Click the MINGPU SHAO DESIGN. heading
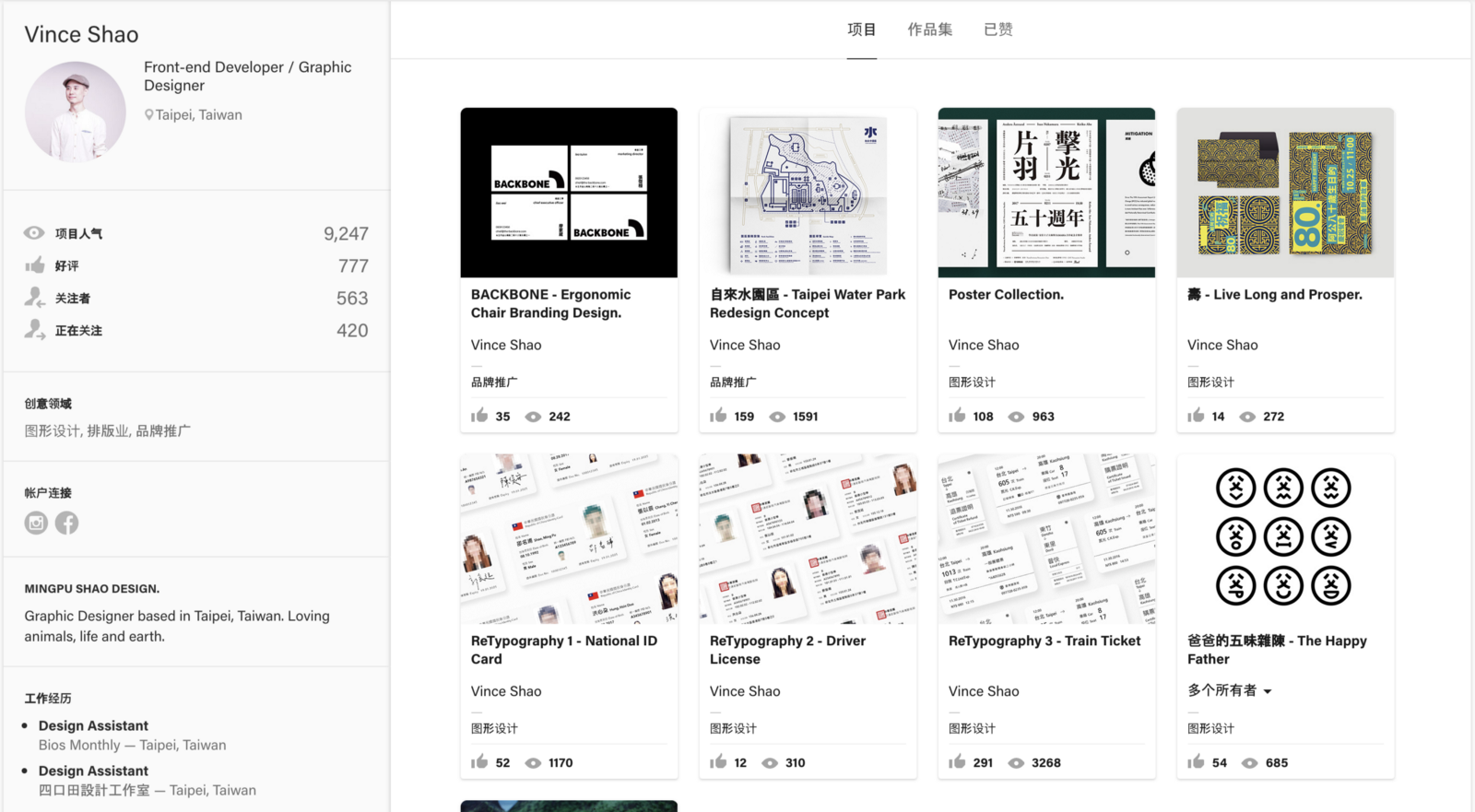This screenshot has height=812, width=1475. pos(92,588)
